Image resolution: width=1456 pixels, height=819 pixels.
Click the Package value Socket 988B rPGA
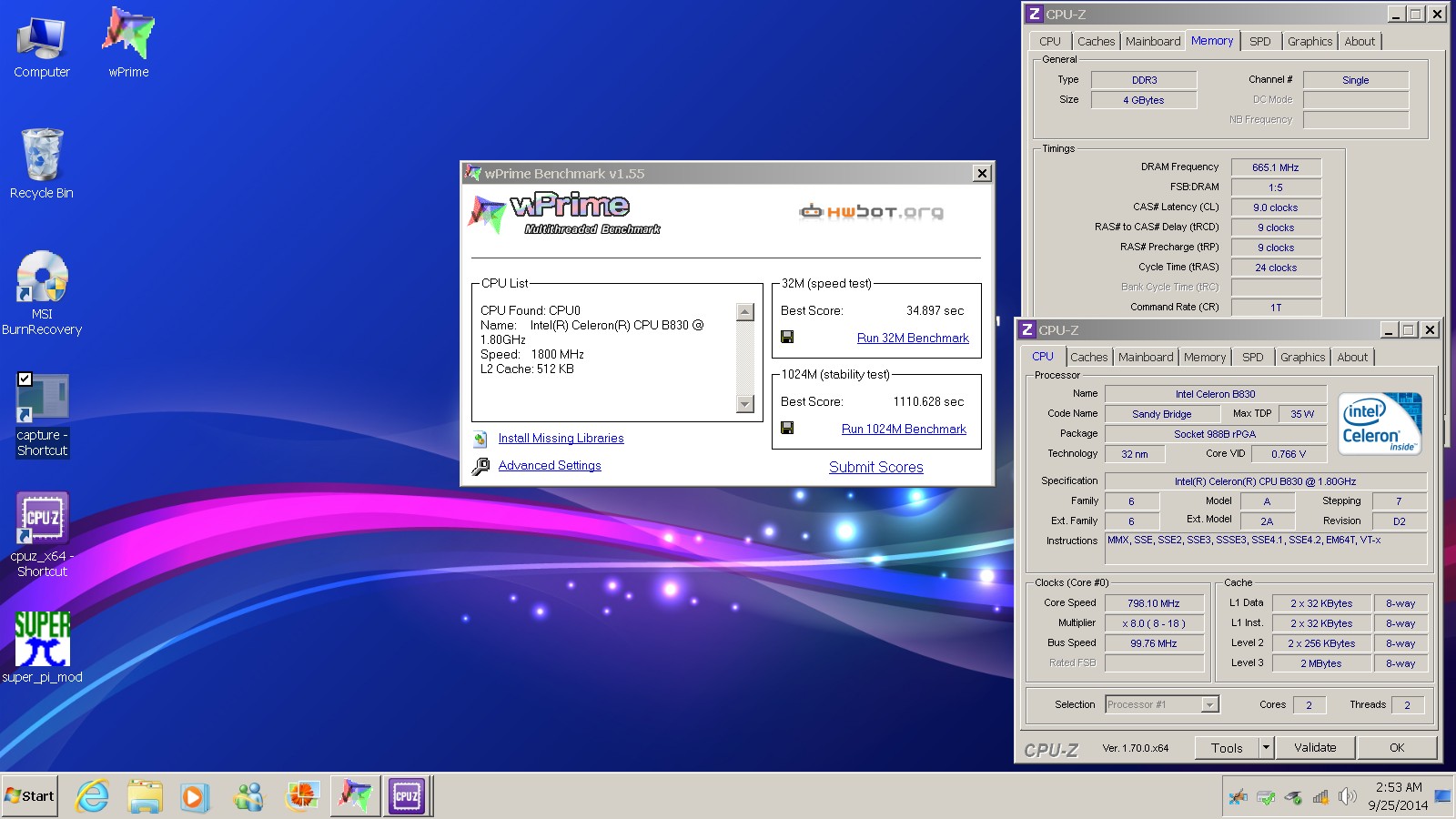1215,434
